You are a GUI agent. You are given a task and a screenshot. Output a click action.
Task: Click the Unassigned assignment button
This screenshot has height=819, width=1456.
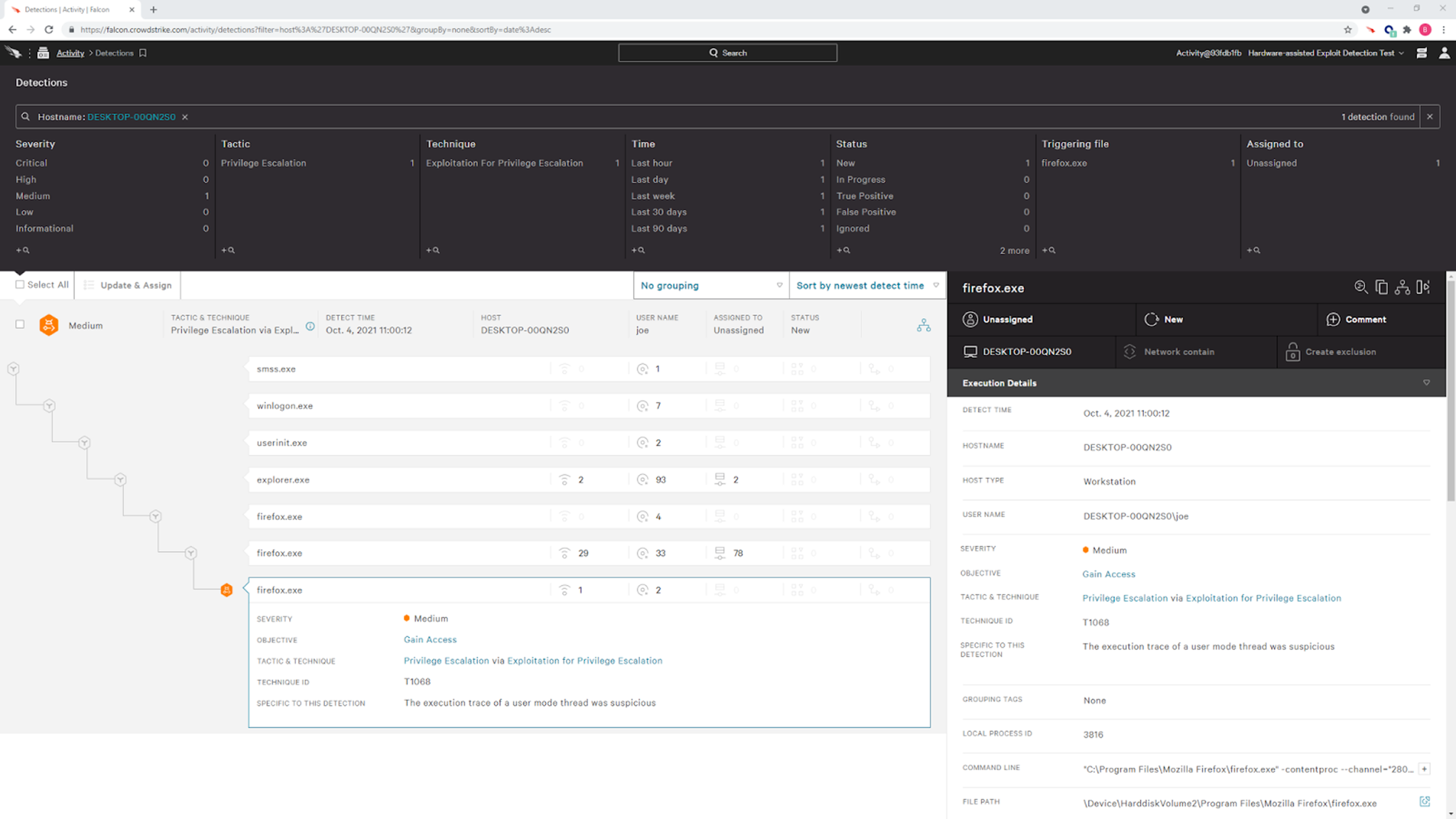pyautogui.click(x=1042, y=320)
